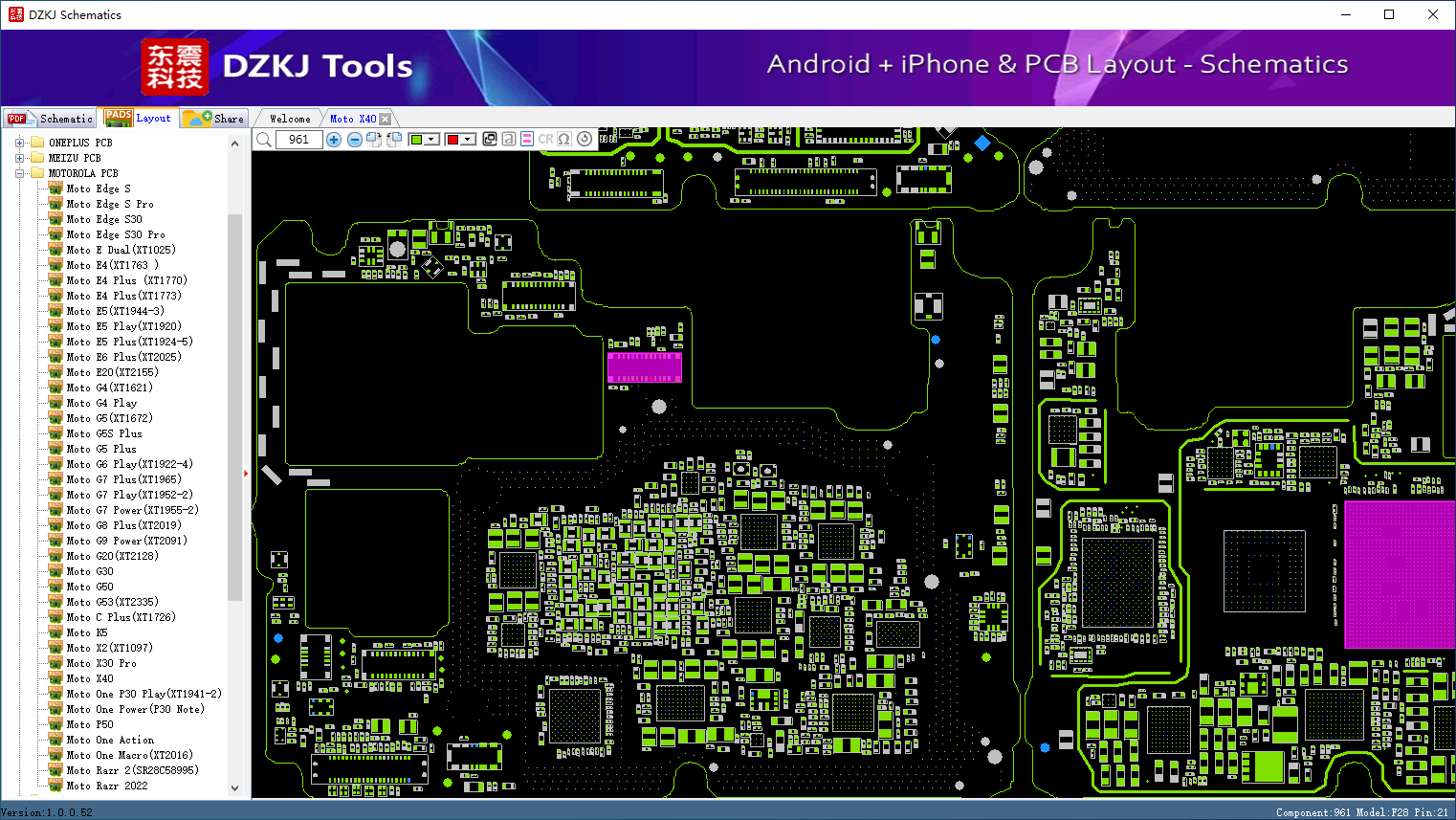Click the PADS icon beside Moto G8 Plus(XT2019)
Screen dimensions: 1456x820
55,525
